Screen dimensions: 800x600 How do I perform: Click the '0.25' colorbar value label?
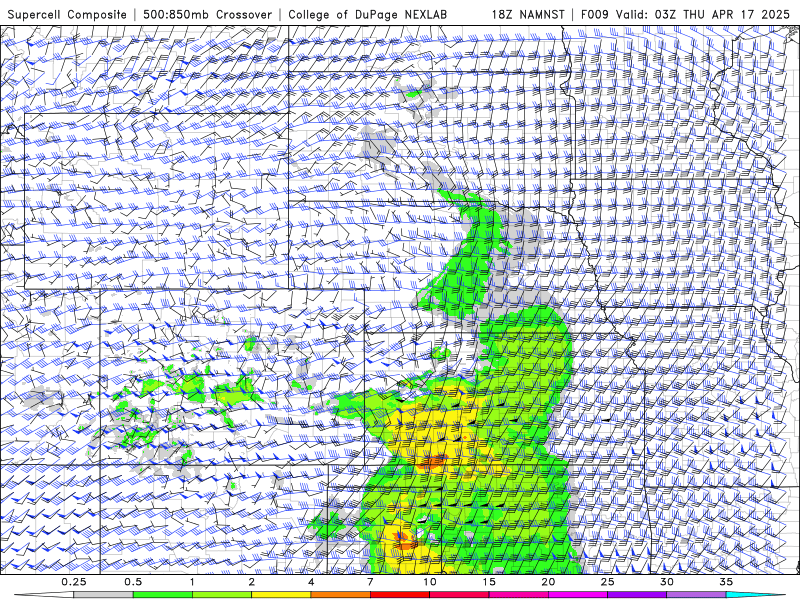74,582
